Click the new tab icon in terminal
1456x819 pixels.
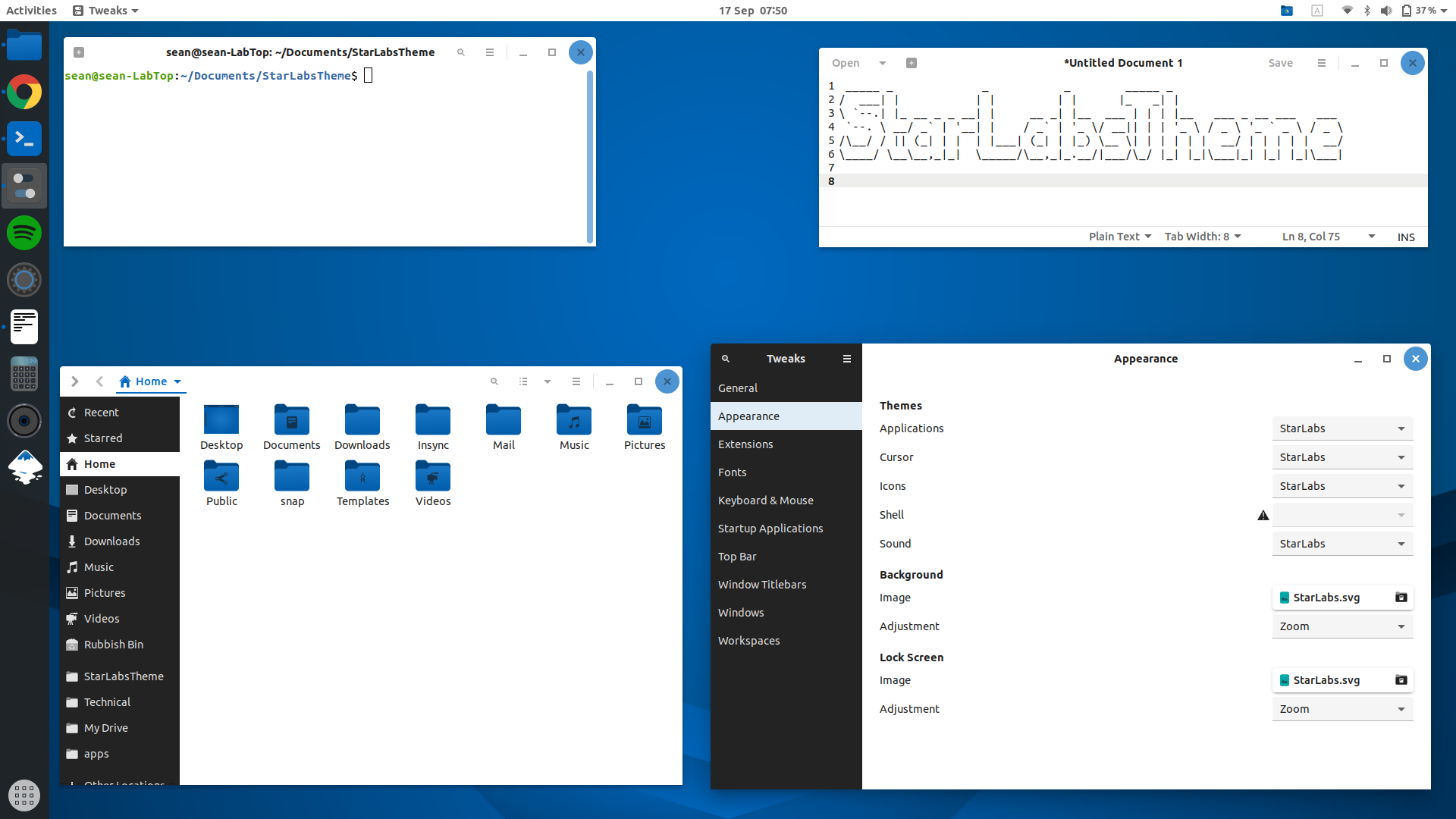coord(79,52)
